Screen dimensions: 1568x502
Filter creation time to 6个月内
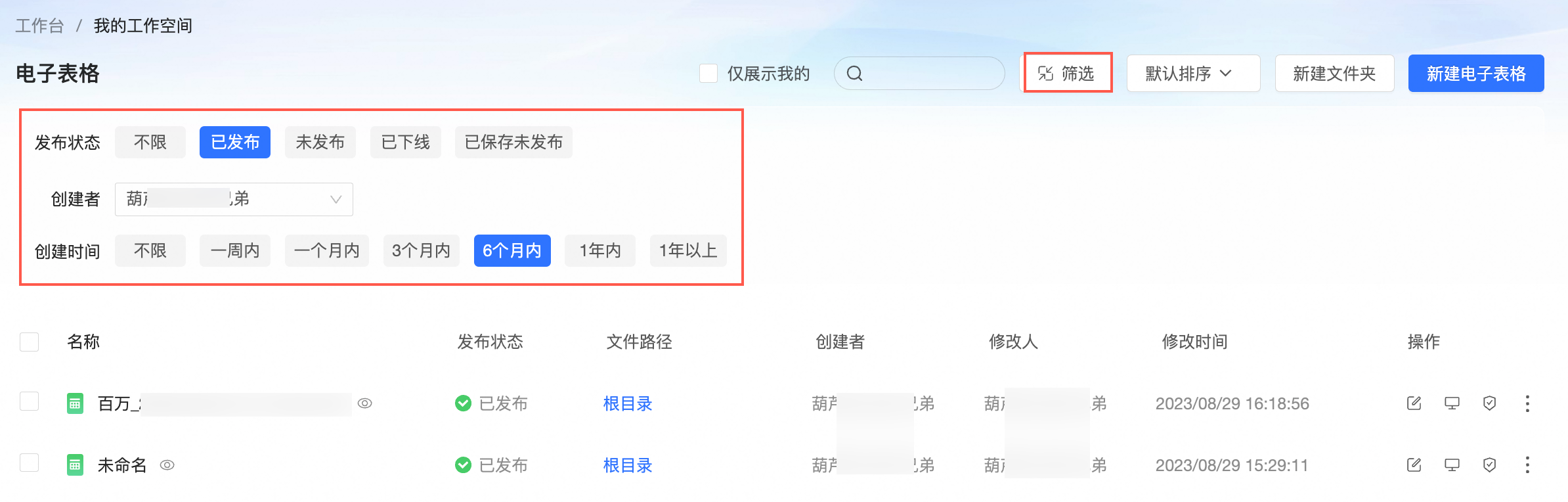coord(512,251)
